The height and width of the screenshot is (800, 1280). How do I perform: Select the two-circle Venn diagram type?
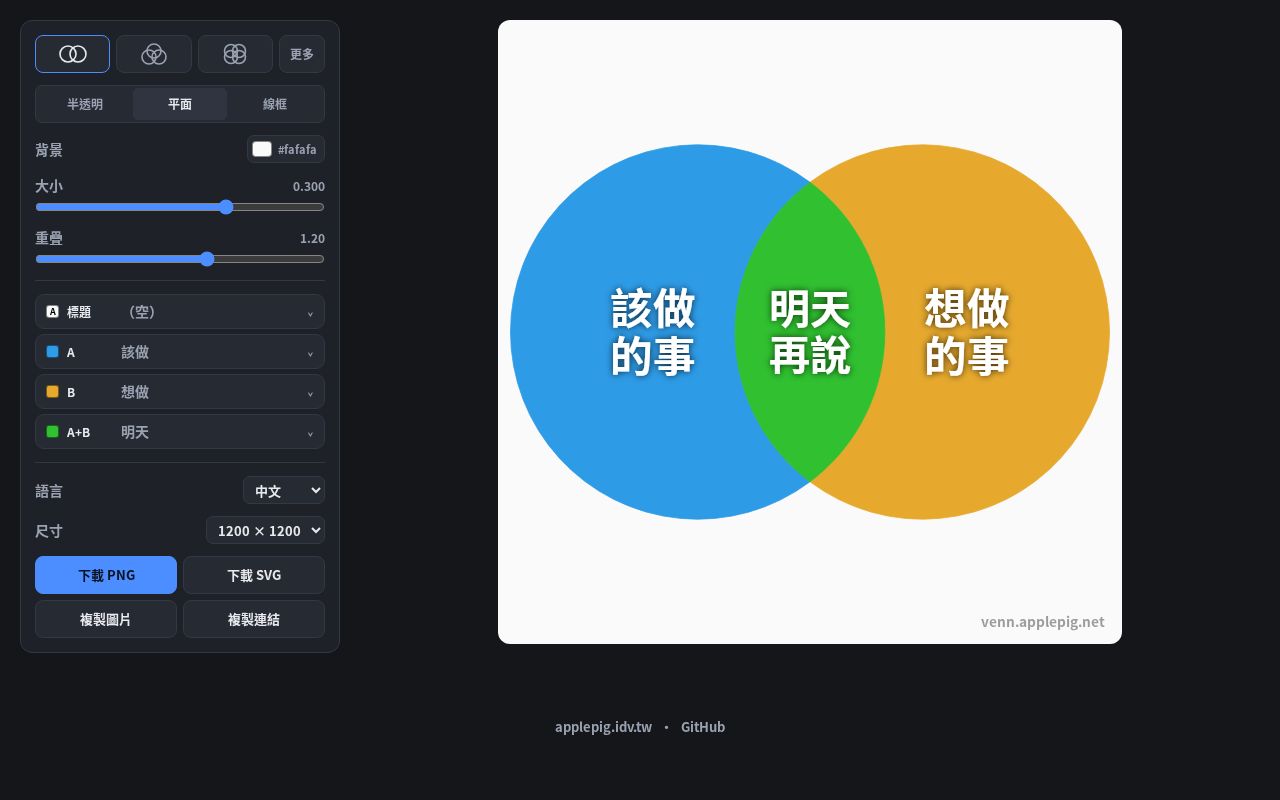click(72, 54)
